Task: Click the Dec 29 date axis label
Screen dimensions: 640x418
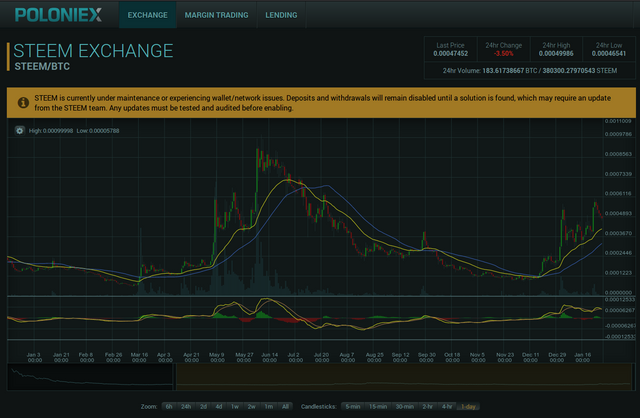Action: tap(557, 357)
